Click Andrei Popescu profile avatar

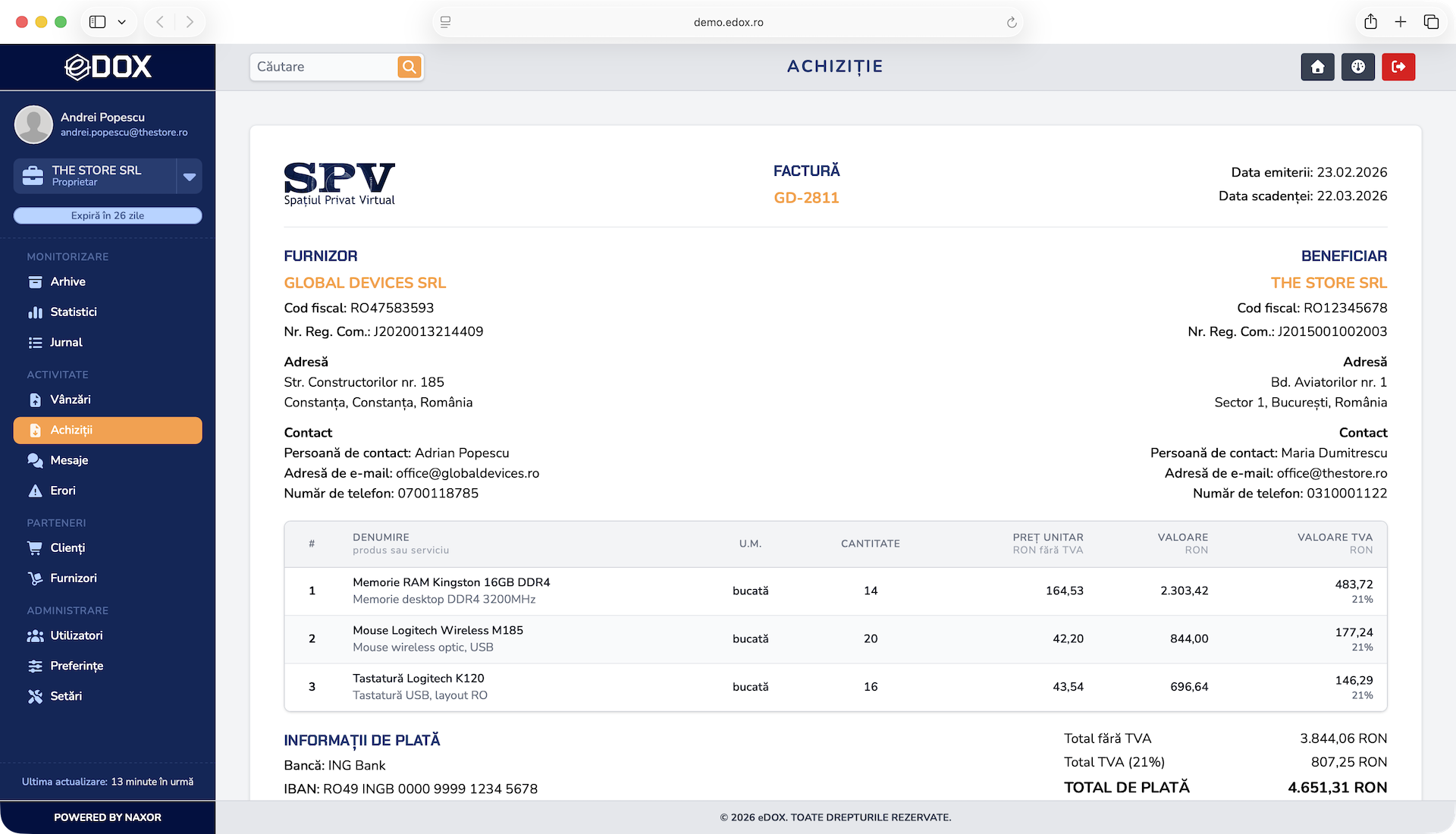tap(34, 124)
